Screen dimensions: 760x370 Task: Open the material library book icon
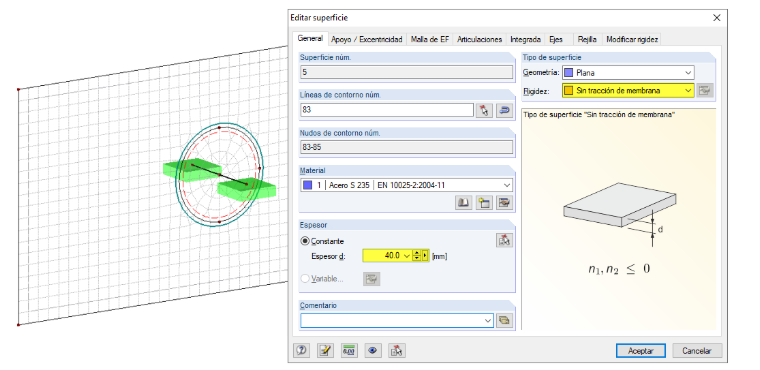click(464, 203)
